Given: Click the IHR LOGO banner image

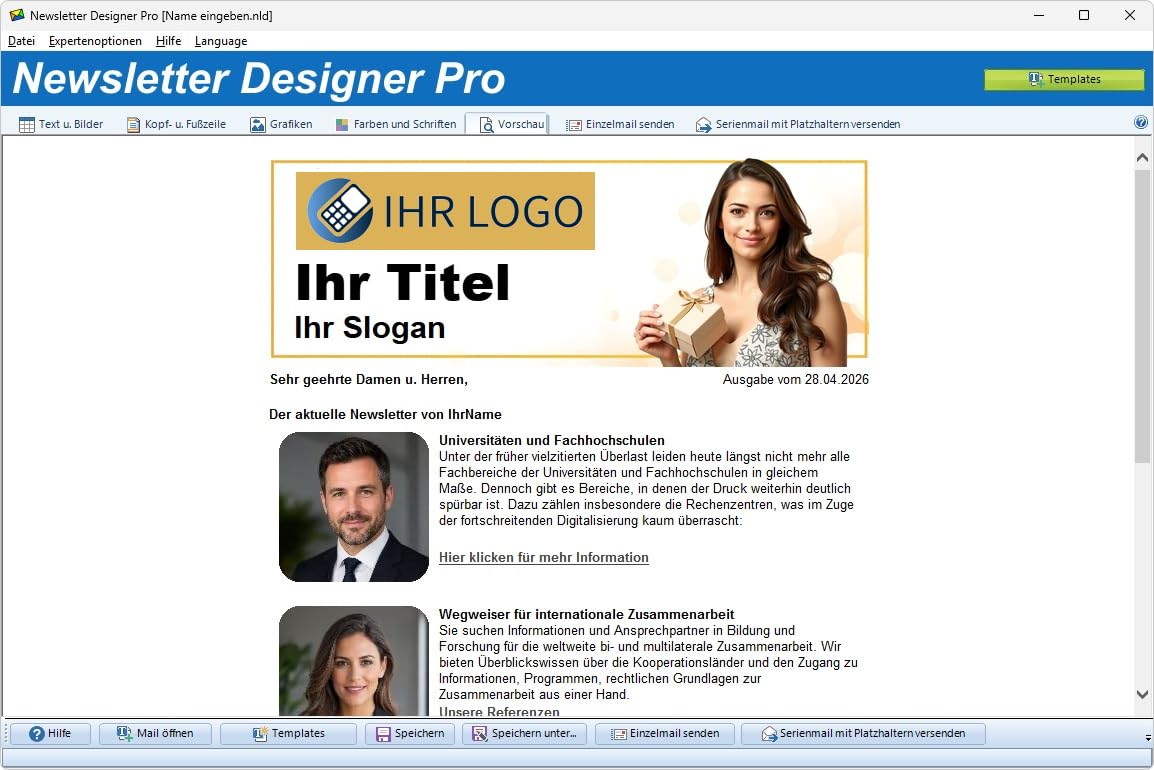Looking at the screenshot, I should (445, 211).
